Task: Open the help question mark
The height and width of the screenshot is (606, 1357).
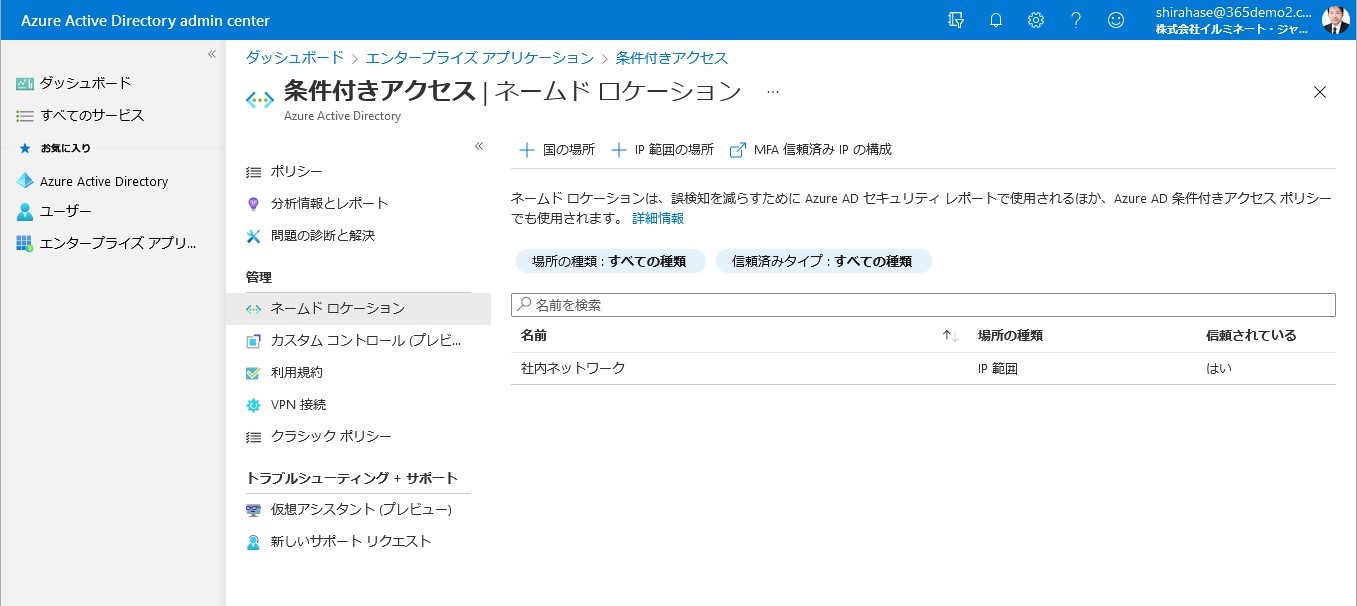Action: [1076, 20]
